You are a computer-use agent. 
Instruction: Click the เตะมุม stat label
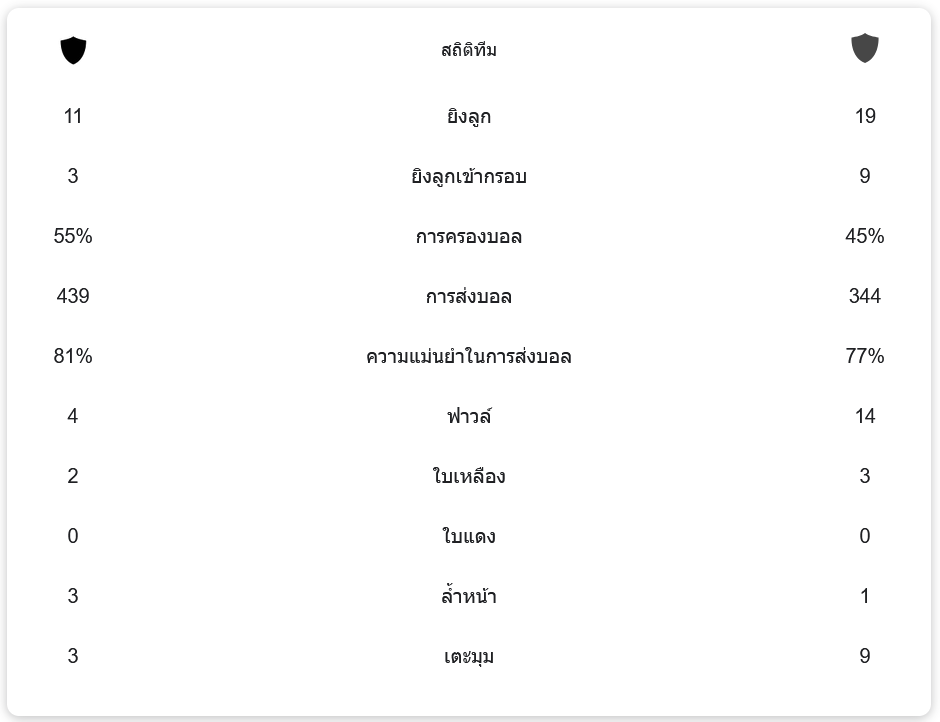(x=469, y=656)
